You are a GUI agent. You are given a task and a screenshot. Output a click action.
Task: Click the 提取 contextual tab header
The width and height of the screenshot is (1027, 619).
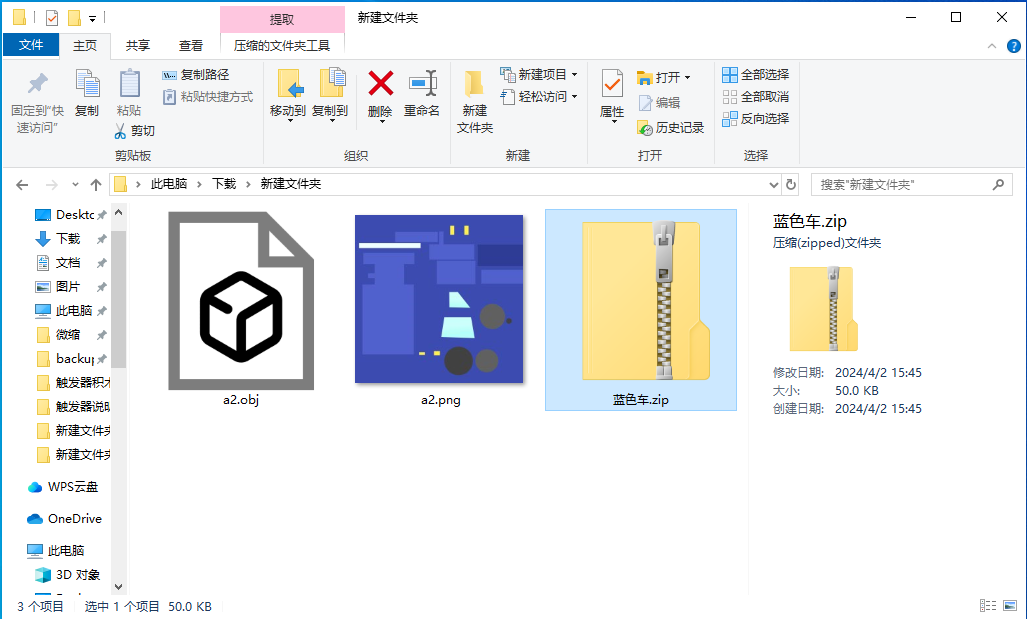(282, 20)
